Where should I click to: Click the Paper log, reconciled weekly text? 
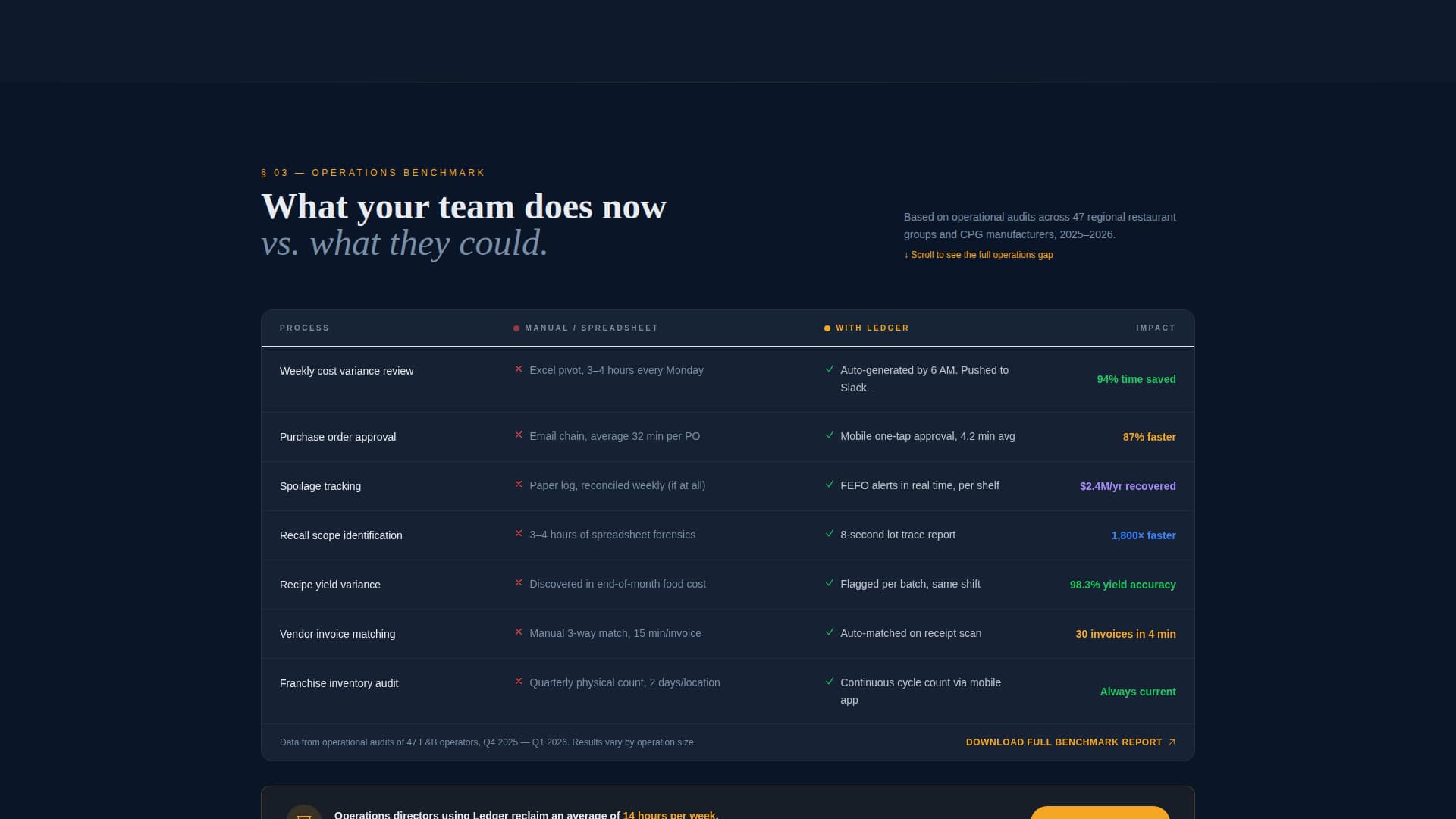(x=617, y=485)
